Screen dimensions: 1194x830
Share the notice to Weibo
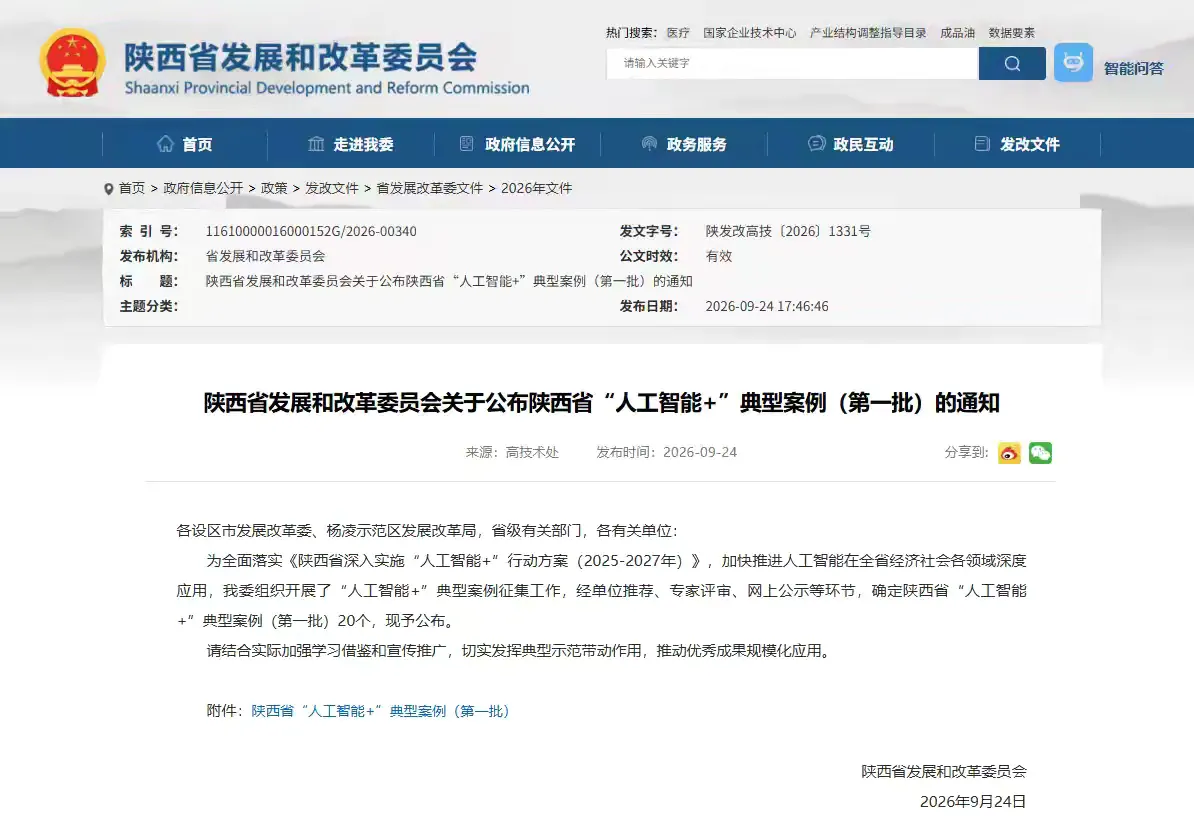pyautogui.click(x=1009, y=453)
